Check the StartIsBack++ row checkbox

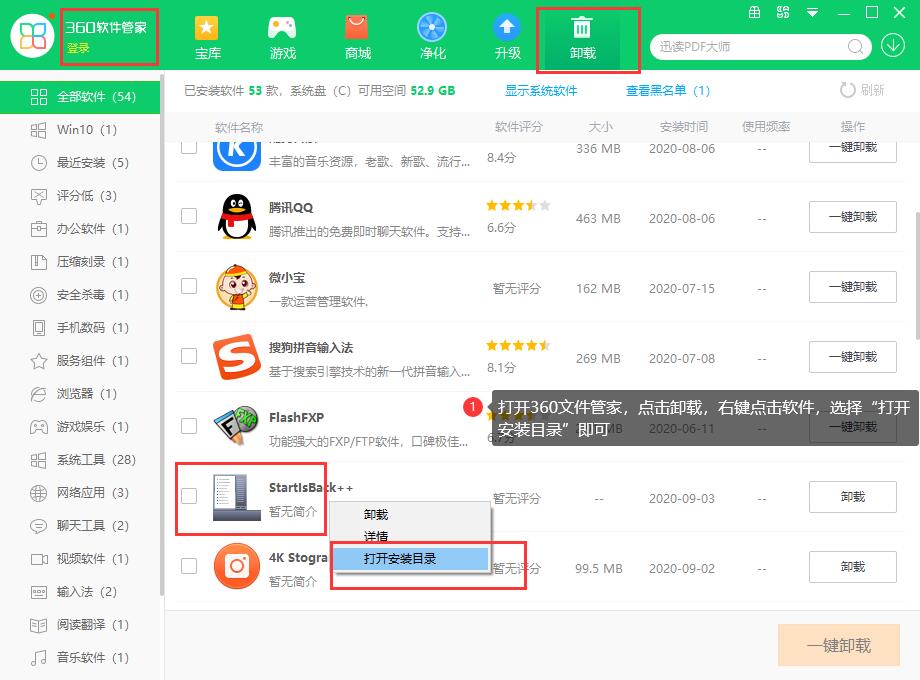pyautogui.click(x=189, y=496)
